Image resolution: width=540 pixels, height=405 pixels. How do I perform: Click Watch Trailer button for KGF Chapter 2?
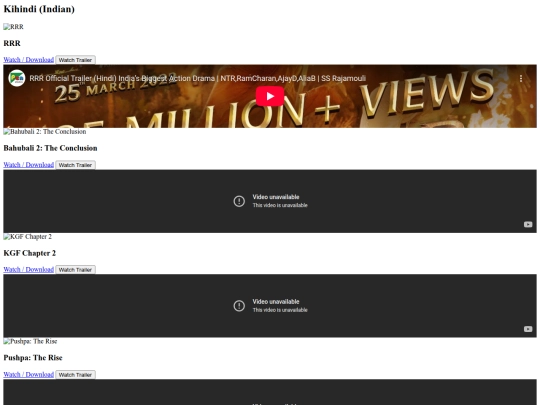[x=75, y=270]
